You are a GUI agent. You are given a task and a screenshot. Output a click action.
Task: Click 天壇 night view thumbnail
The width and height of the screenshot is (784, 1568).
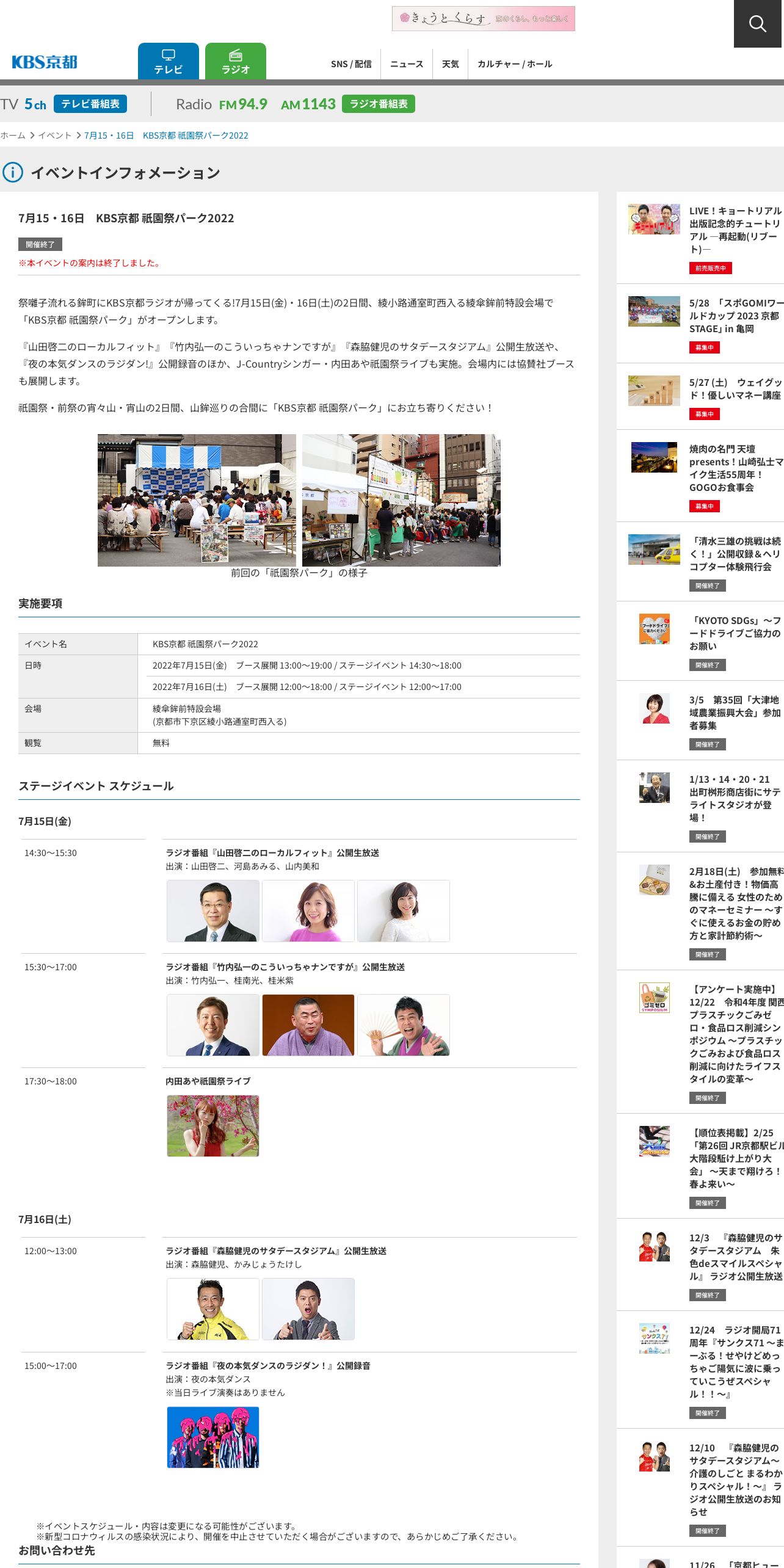pos(654,457)
